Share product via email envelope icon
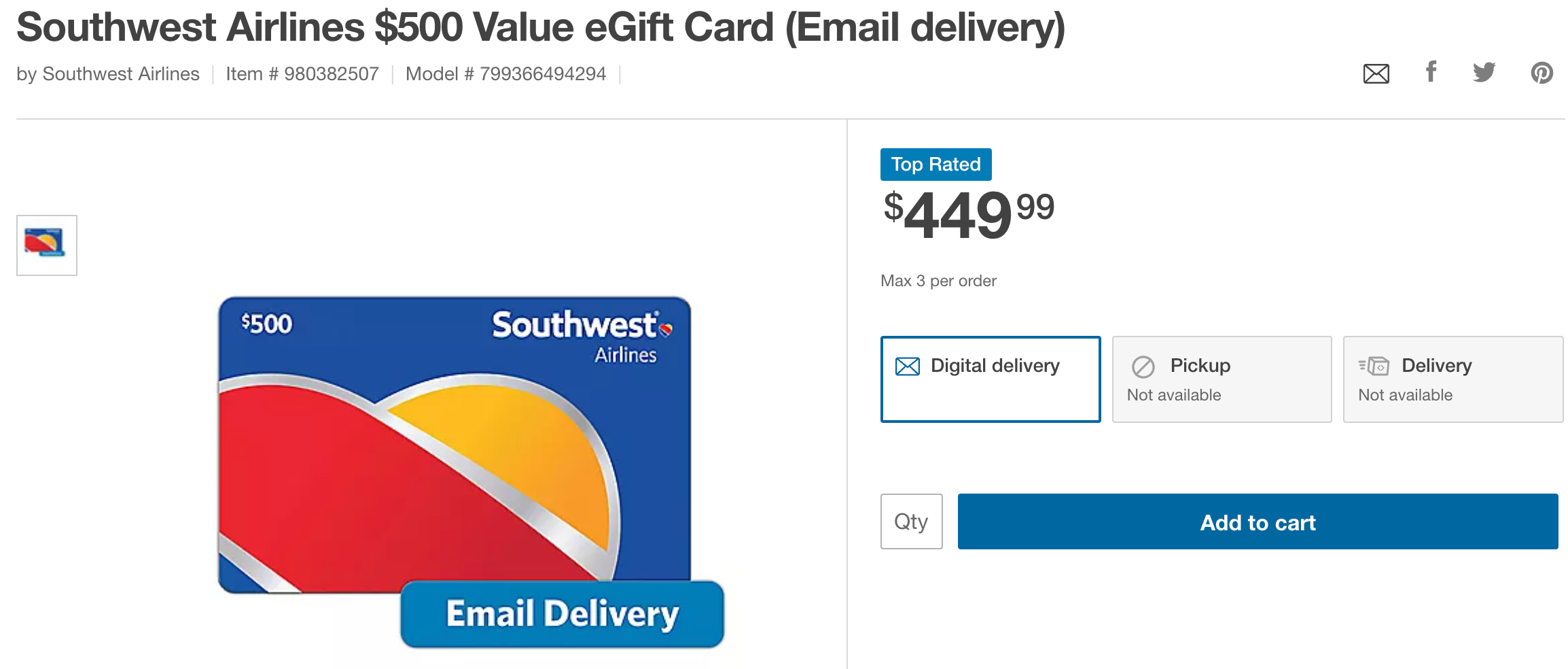The height and width of the screenshot is (669, 1568). tap(1375, 73)
